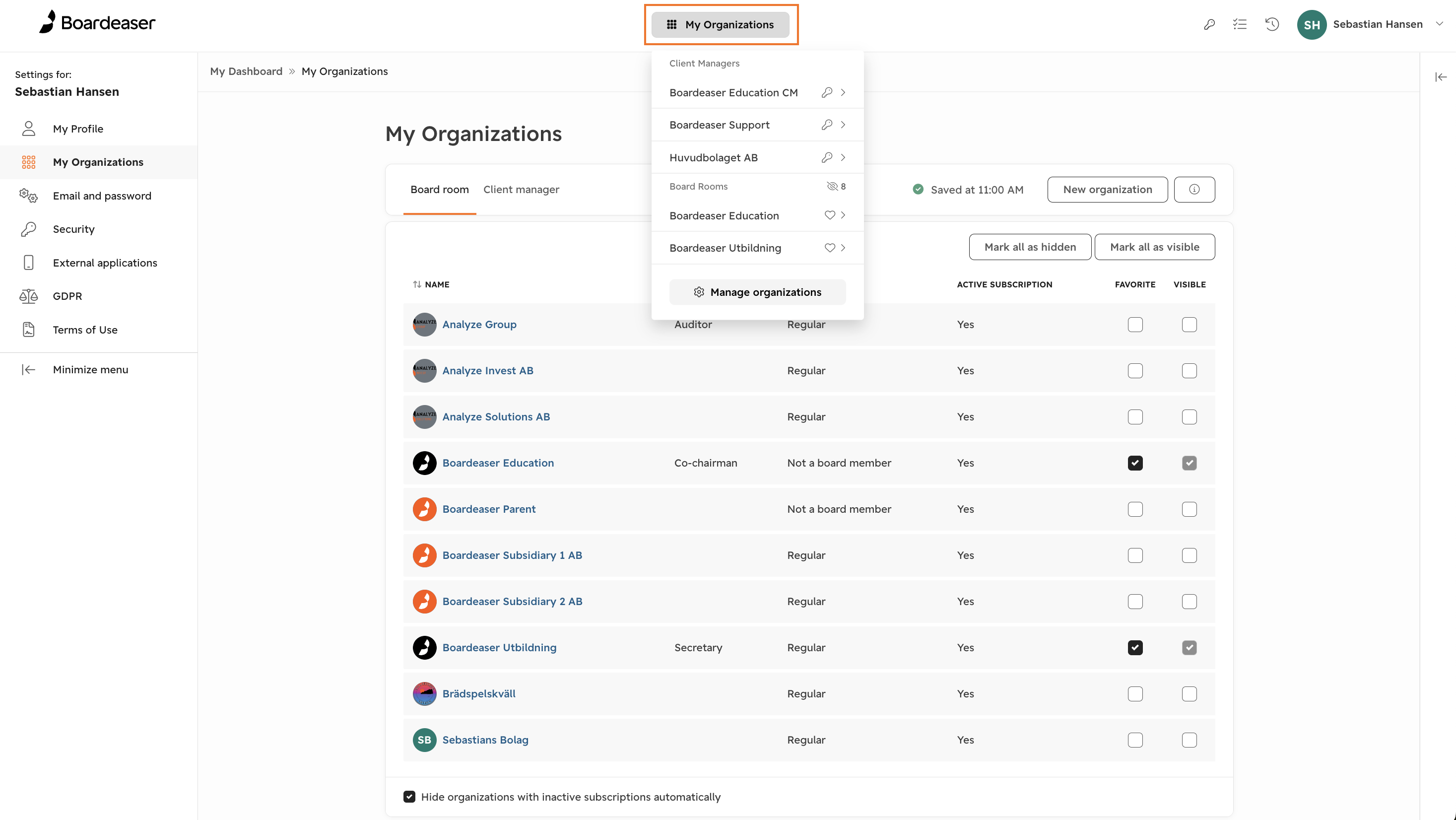Click the Minimize menu arrow icon

[28, 369]
